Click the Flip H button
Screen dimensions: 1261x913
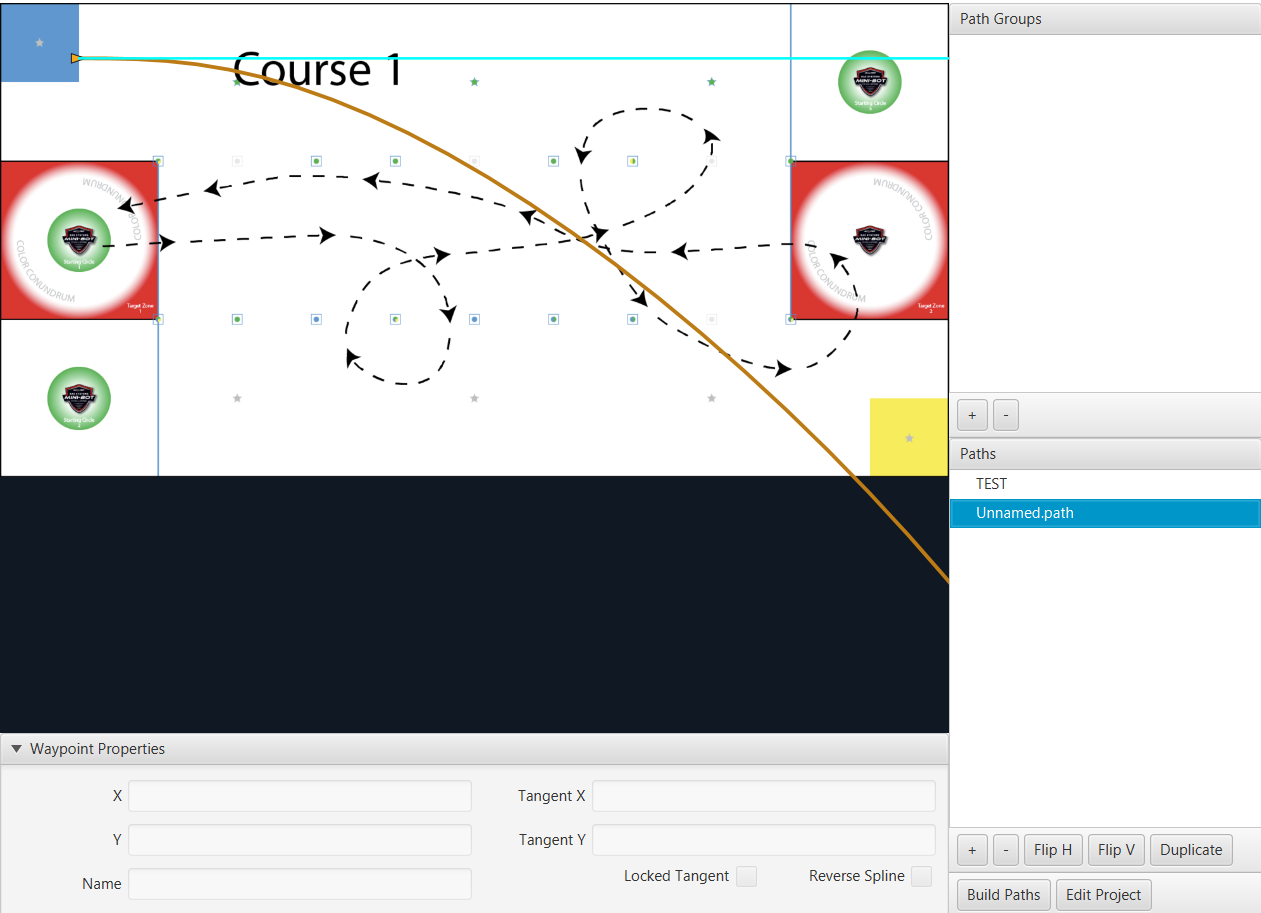coord(1053,850)
